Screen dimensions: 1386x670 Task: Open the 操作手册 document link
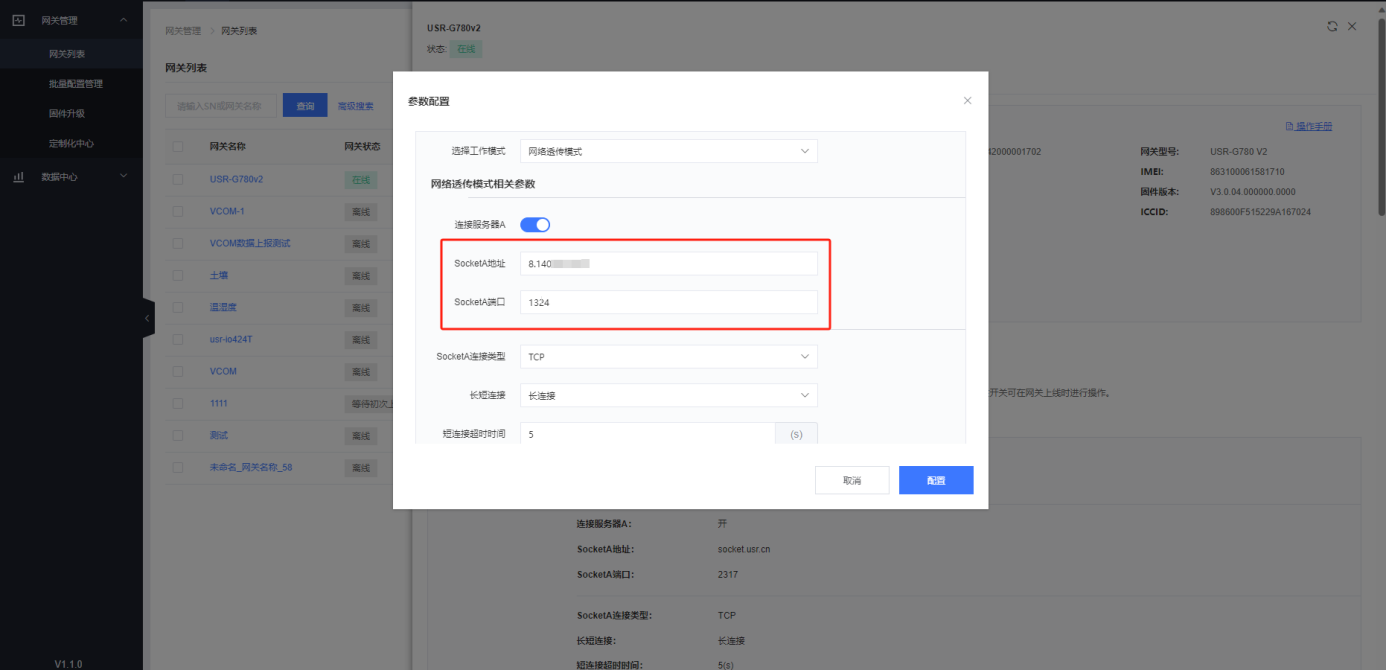click(x=1308, y=126)
